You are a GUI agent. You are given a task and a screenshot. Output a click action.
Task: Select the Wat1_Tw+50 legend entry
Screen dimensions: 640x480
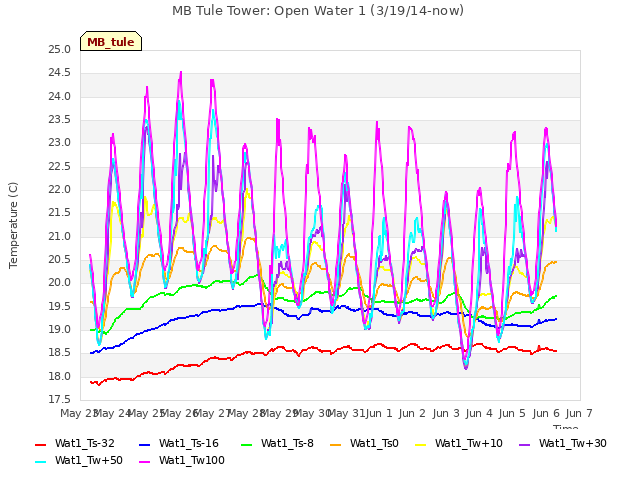[79, 461]
